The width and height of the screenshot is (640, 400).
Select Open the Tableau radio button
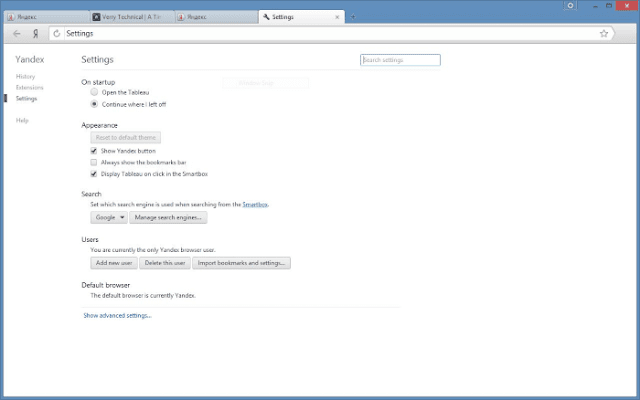pyautogui.click(x=94, y=92)
